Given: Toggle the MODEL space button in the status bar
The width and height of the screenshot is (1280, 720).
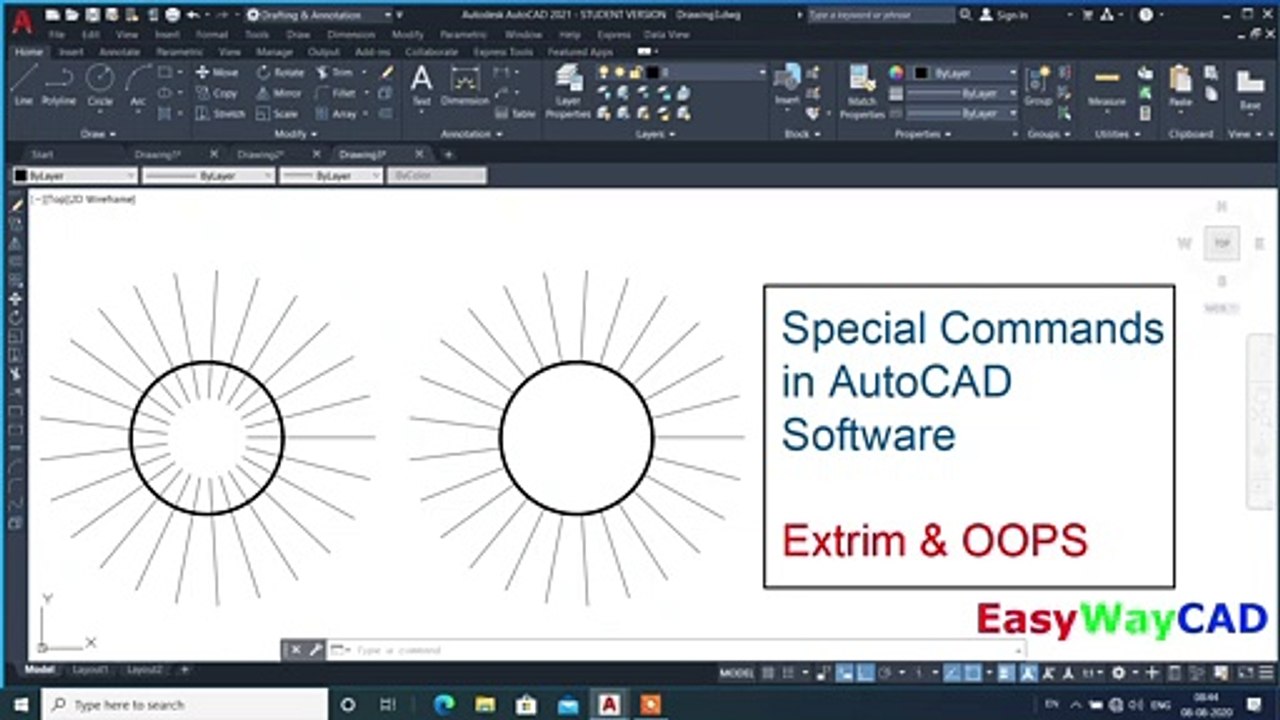Looking at the screenshot, I should (x=736, y=674).
